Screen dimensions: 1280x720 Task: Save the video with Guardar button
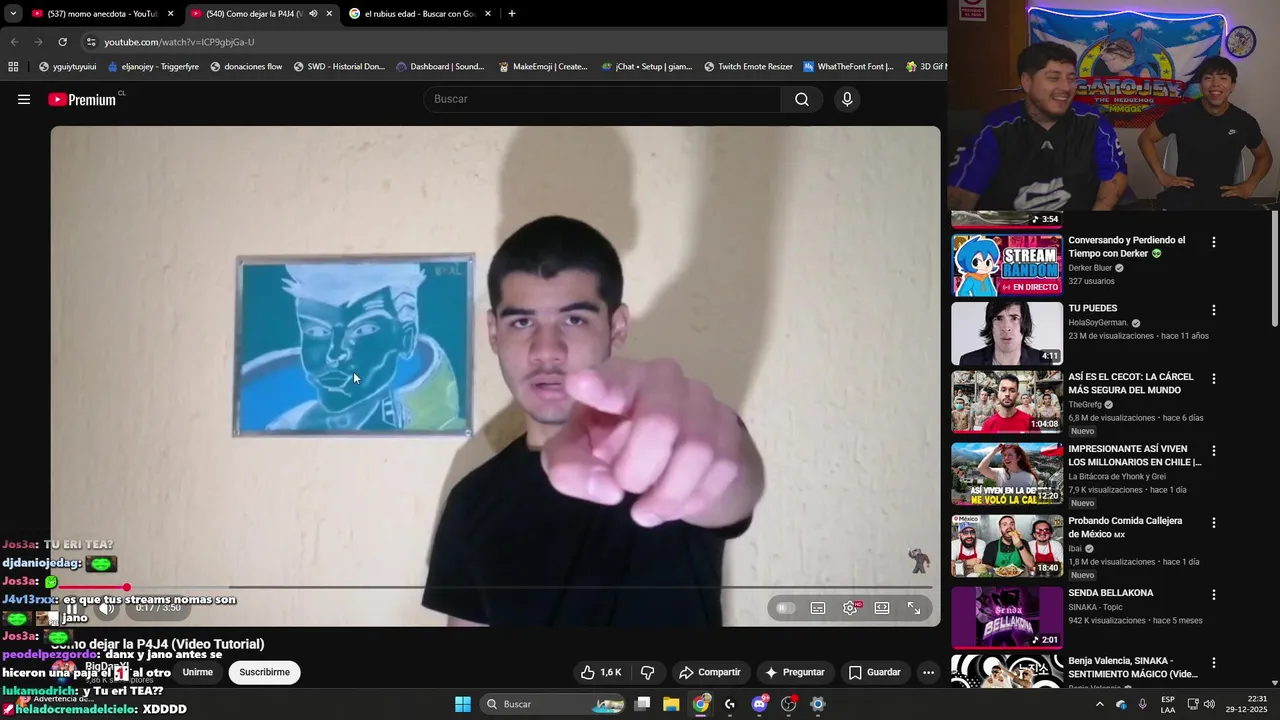pyautogui.click(x=875, y=672)
